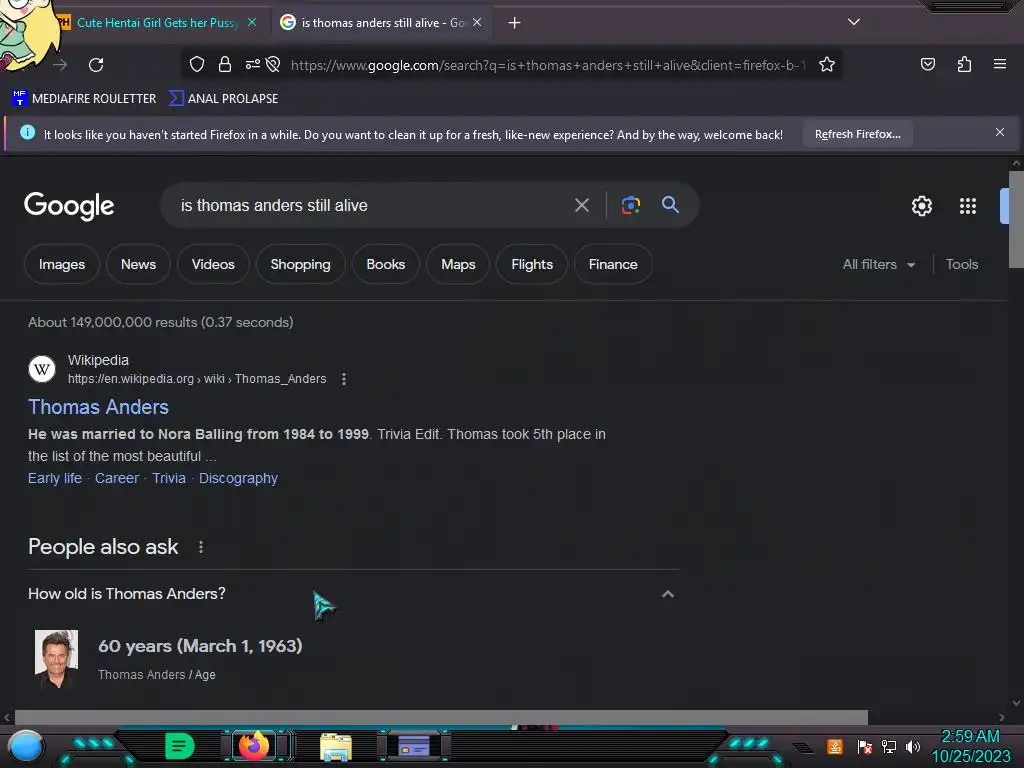Viewport: 1024px width, 768px height.
Task: Open Google quick settings gear
Action: [x=921, y=206]
